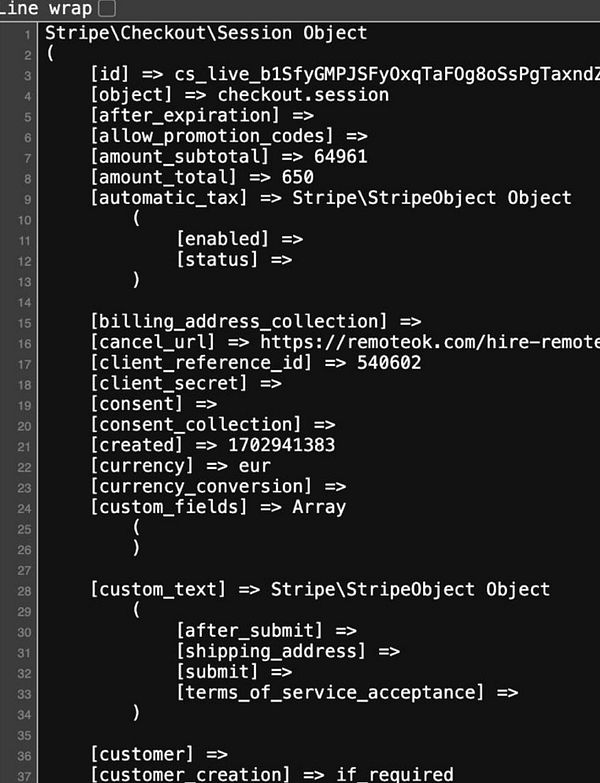
Task: Click line number 24 for custom_fields
Action: 25,509
